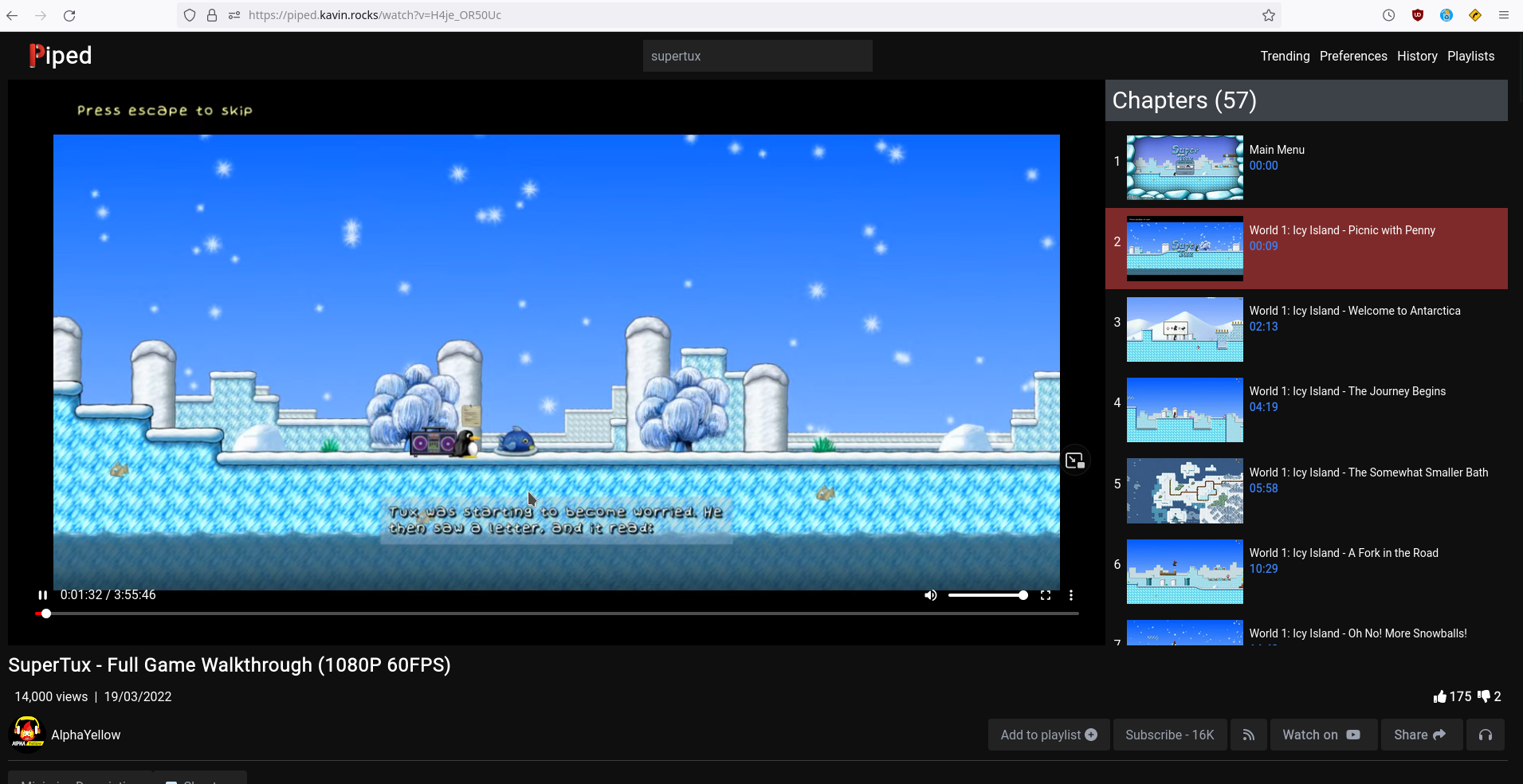Pause the video with the pause button

pos(42,595)
